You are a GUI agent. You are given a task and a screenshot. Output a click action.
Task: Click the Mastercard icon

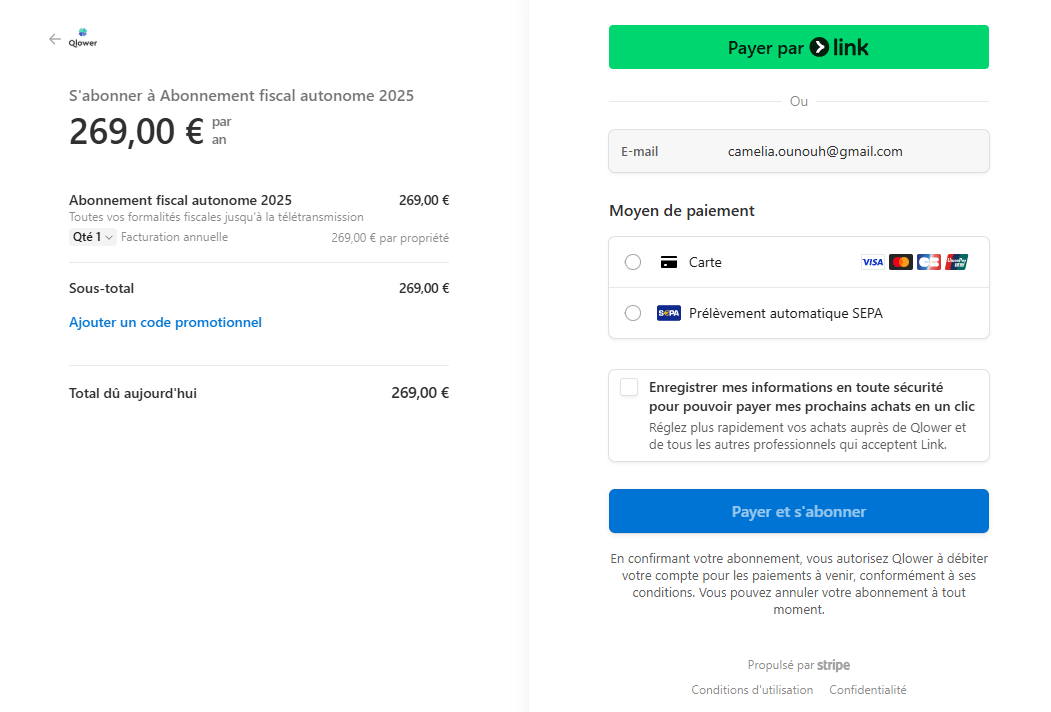(x=901, y=262)
